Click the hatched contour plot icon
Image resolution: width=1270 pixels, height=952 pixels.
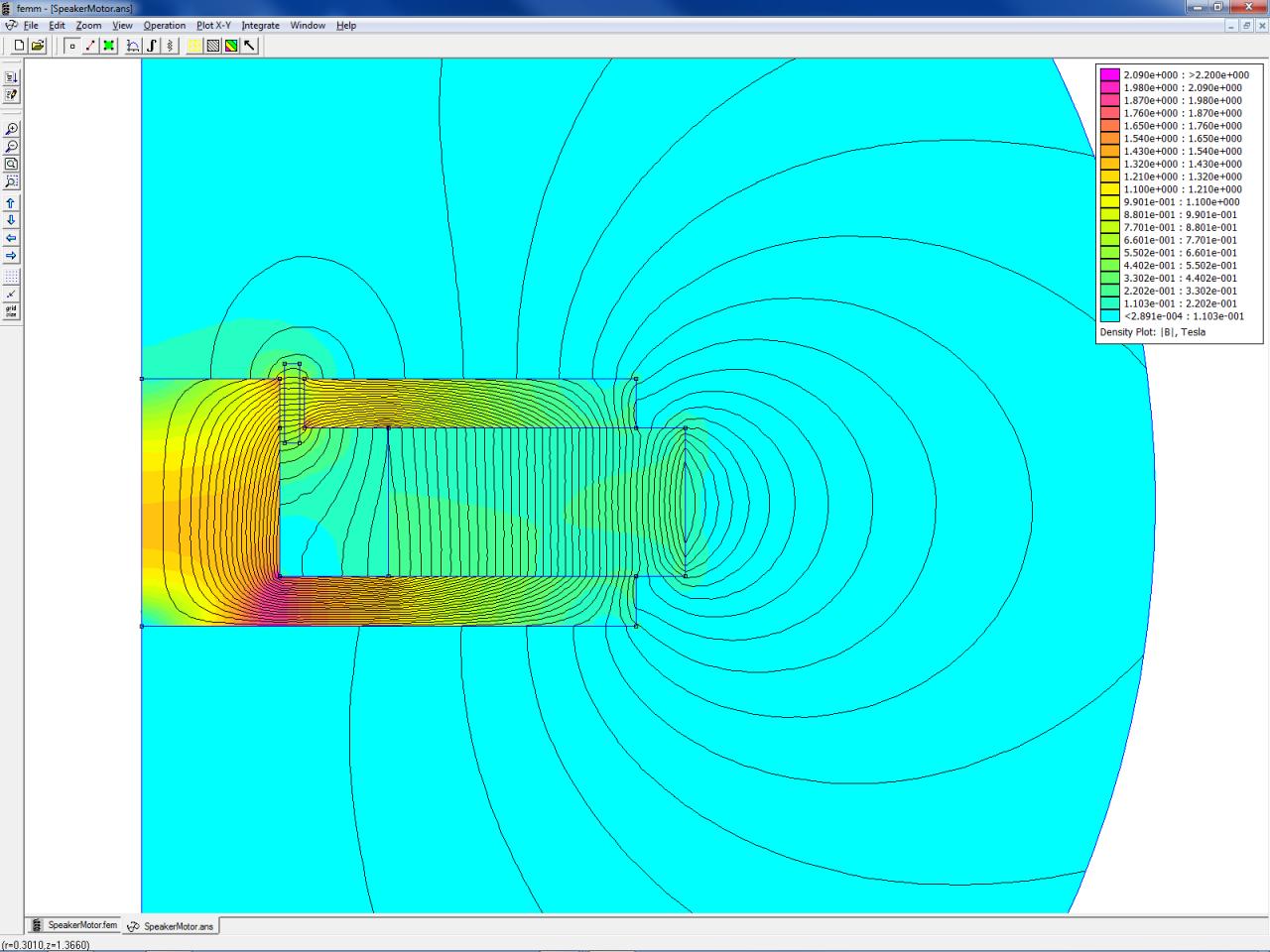coord(213,46)
